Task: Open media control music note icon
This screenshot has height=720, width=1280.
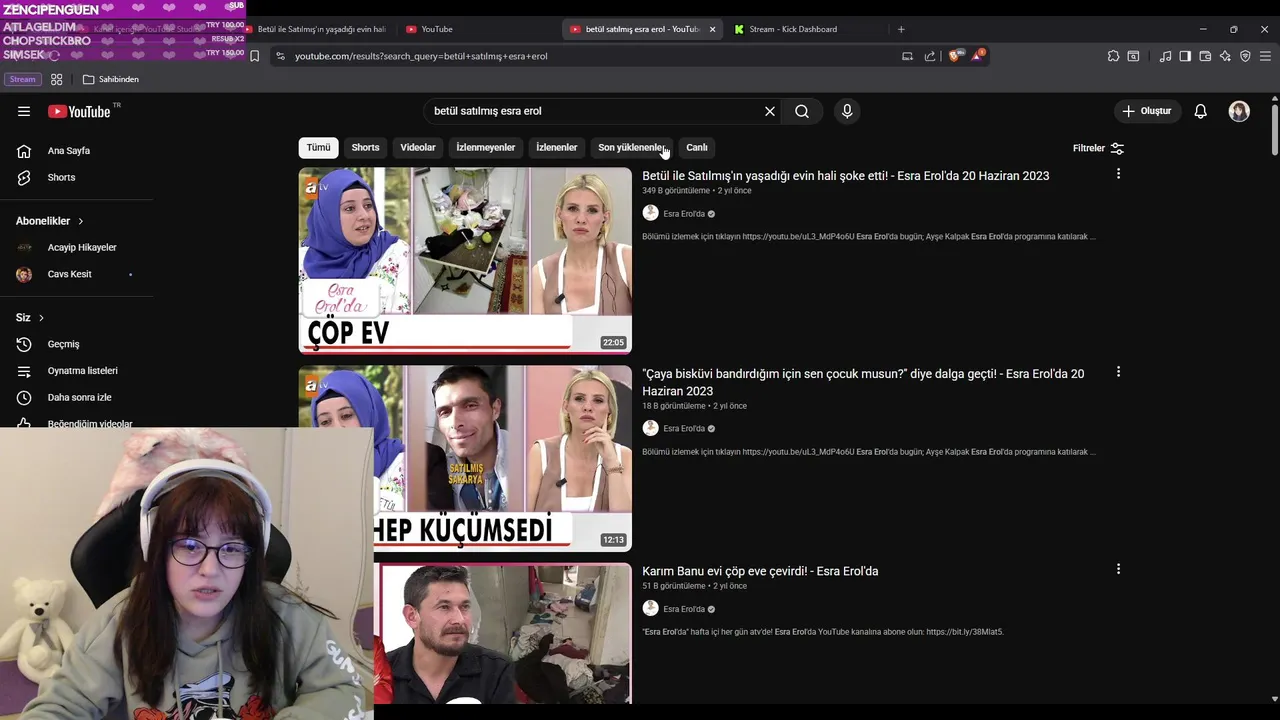Action: click(1165, 56)
